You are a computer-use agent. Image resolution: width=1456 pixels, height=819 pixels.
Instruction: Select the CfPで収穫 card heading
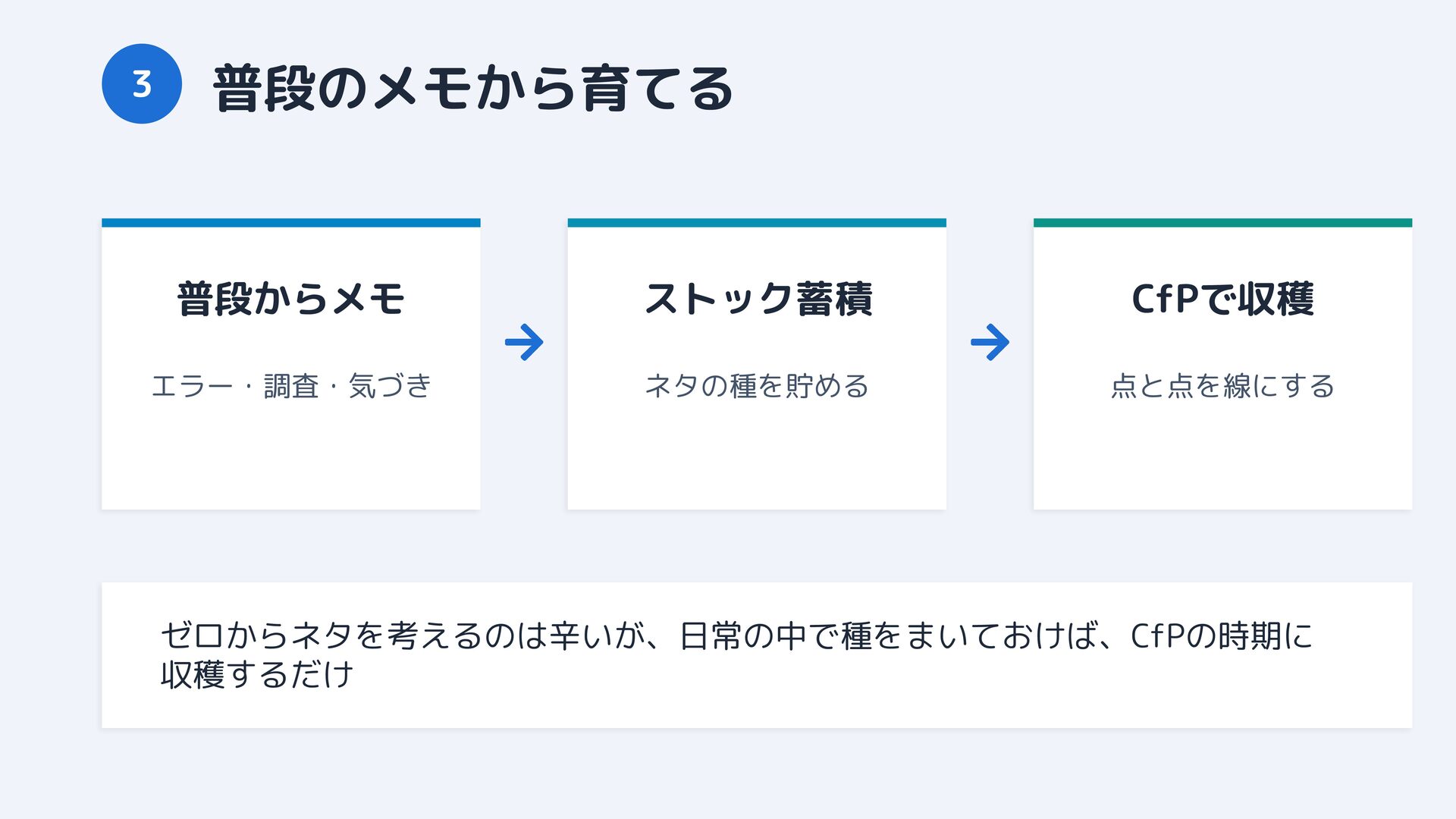click(x=1222, y=299)
